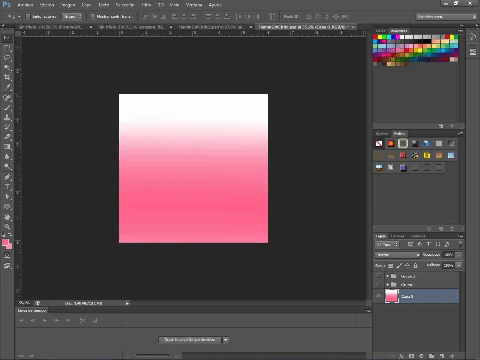The image size is (480, 360).
Task: Switch to the Canales tab
Action: click(x=397, y=236)
